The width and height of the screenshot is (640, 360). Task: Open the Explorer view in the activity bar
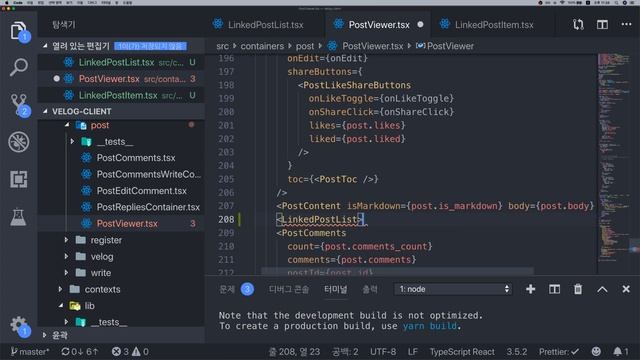(x=19, y=30)
